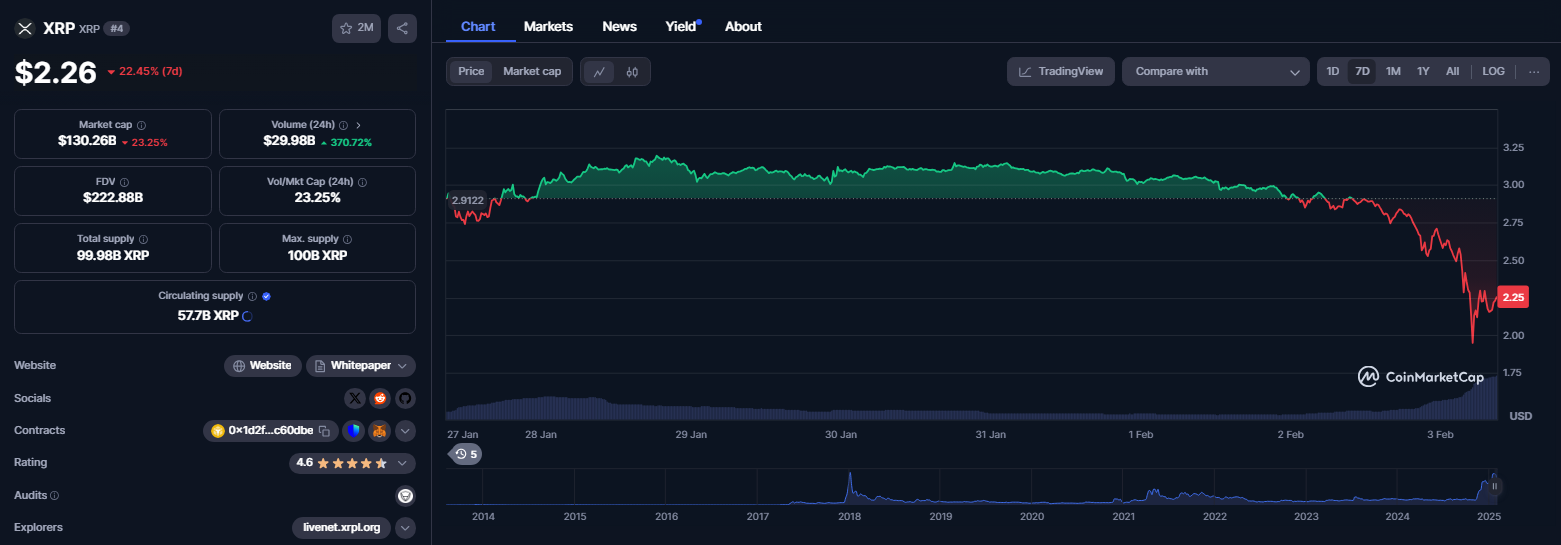1561x545 pixels.
Task: Expand the Whitepaper dropdown
Action: (361, 366)
